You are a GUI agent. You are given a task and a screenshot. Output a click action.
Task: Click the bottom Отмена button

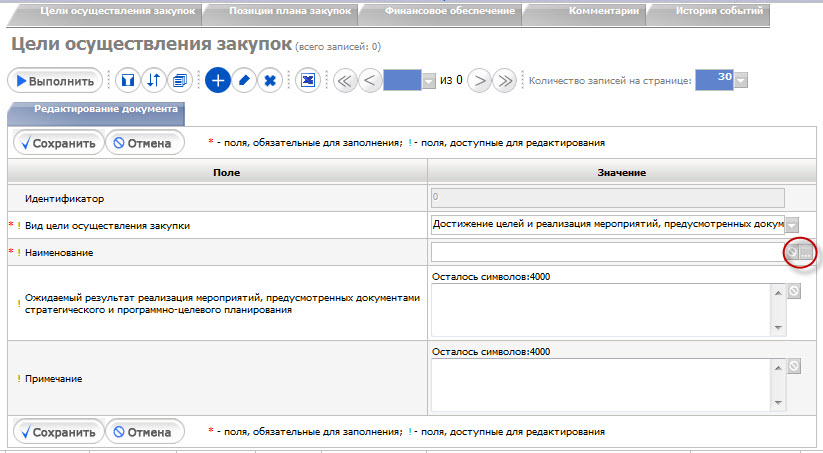[x=145, y=432]
